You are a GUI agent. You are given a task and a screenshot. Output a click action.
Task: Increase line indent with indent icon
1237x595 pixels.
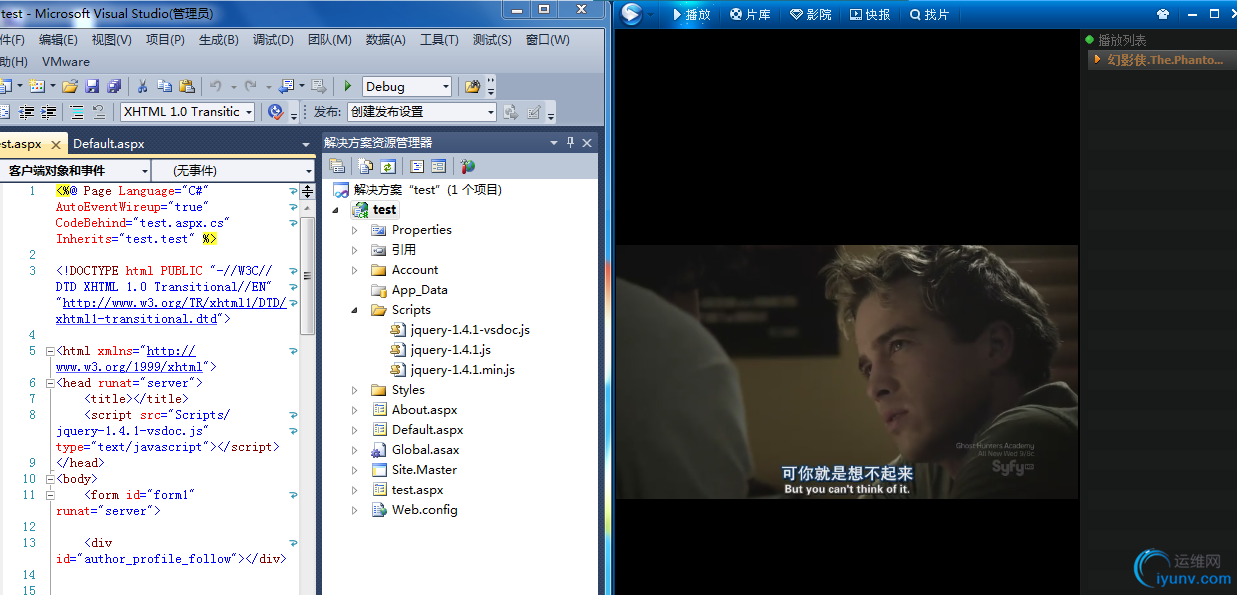pos(49,112)
